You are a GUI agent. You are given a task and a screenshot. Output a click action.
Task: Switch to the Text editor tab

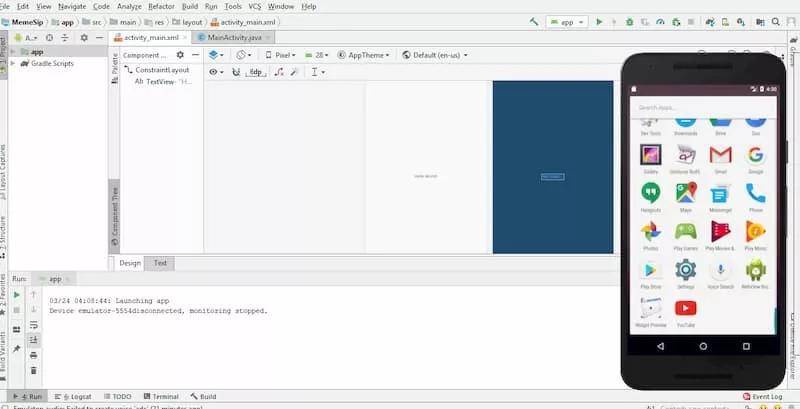160,263
